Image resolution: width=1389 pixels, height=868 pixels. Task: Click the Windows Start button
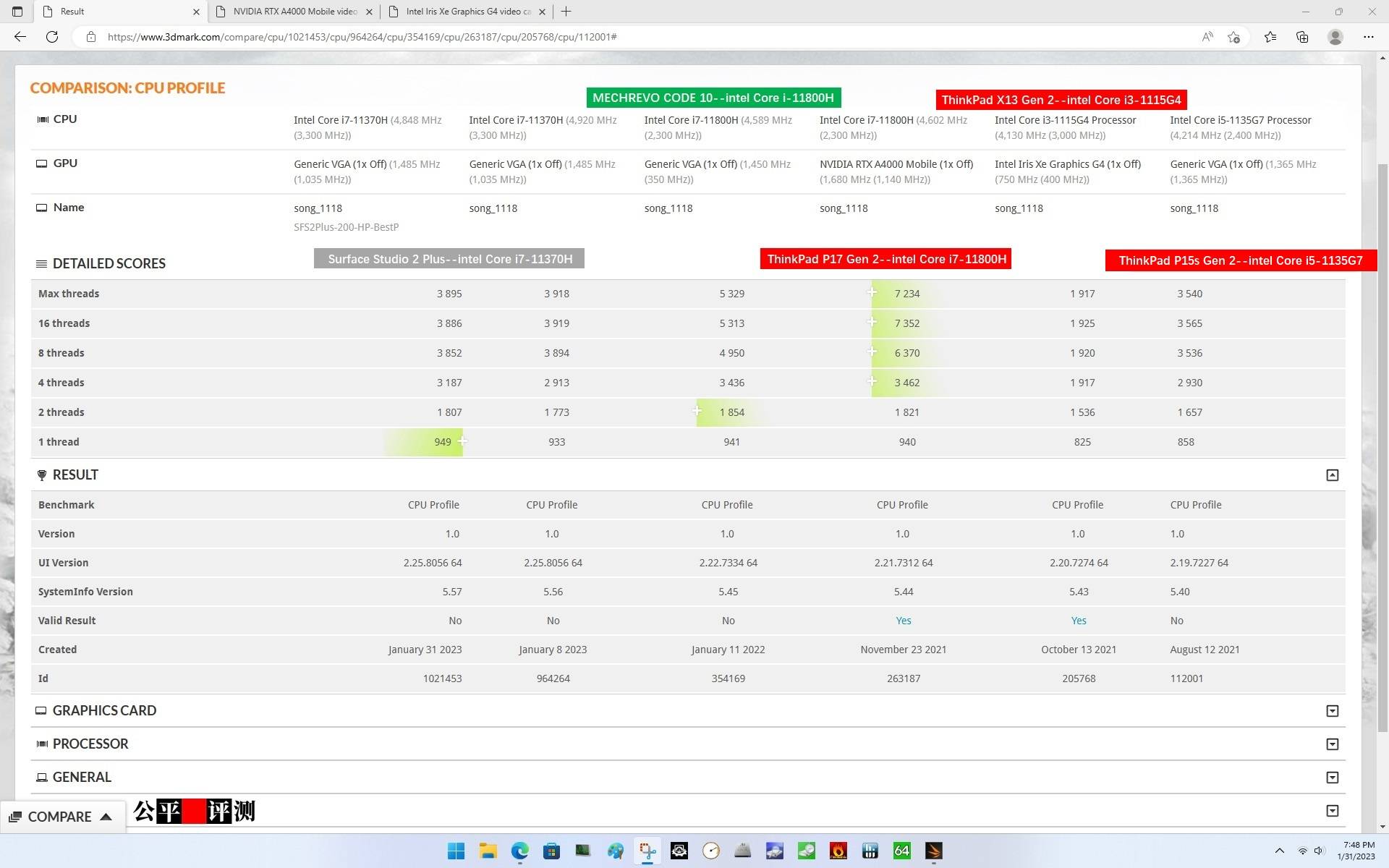point(456,851)
